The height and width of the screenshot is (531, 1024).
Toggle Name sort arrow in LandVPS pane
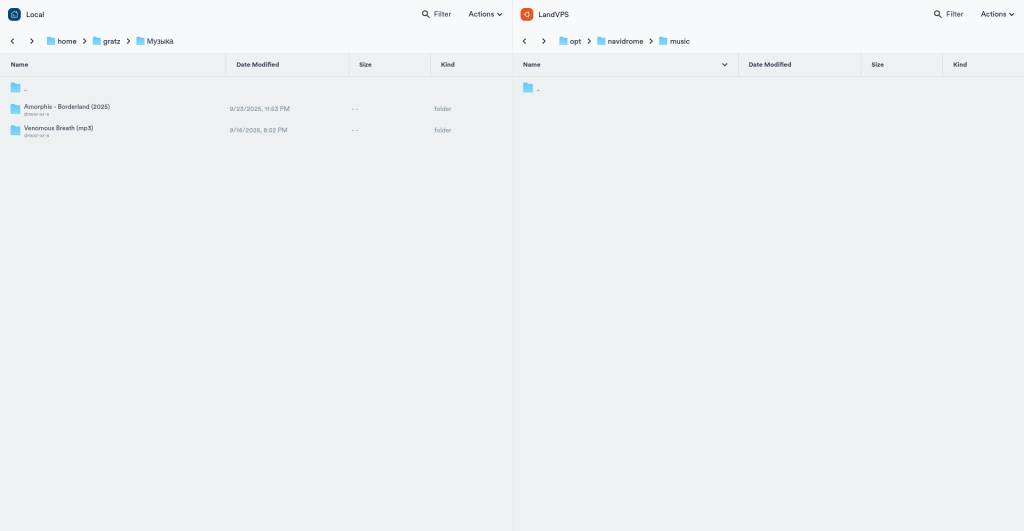point(725,64)
